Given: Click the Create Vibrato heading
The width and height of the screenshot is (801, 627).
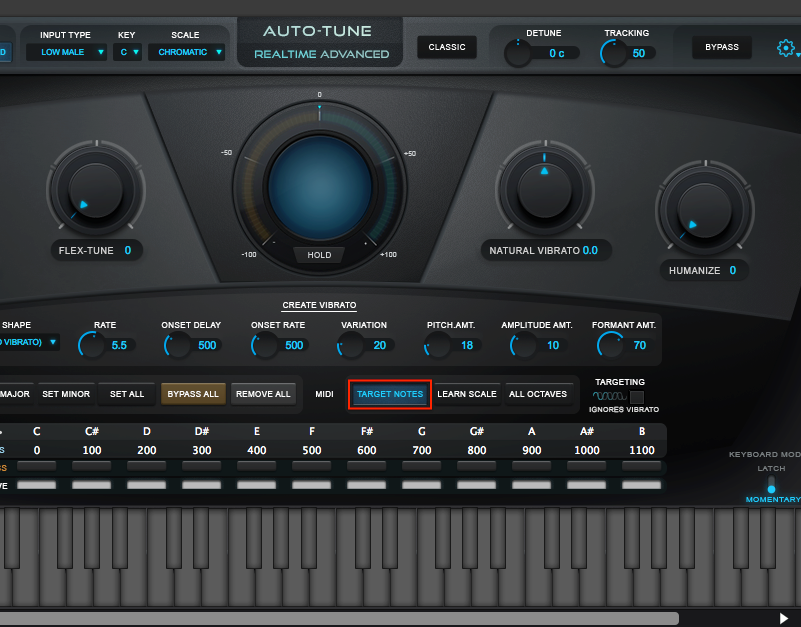Looking at the screenshot, I should [319, 305].
